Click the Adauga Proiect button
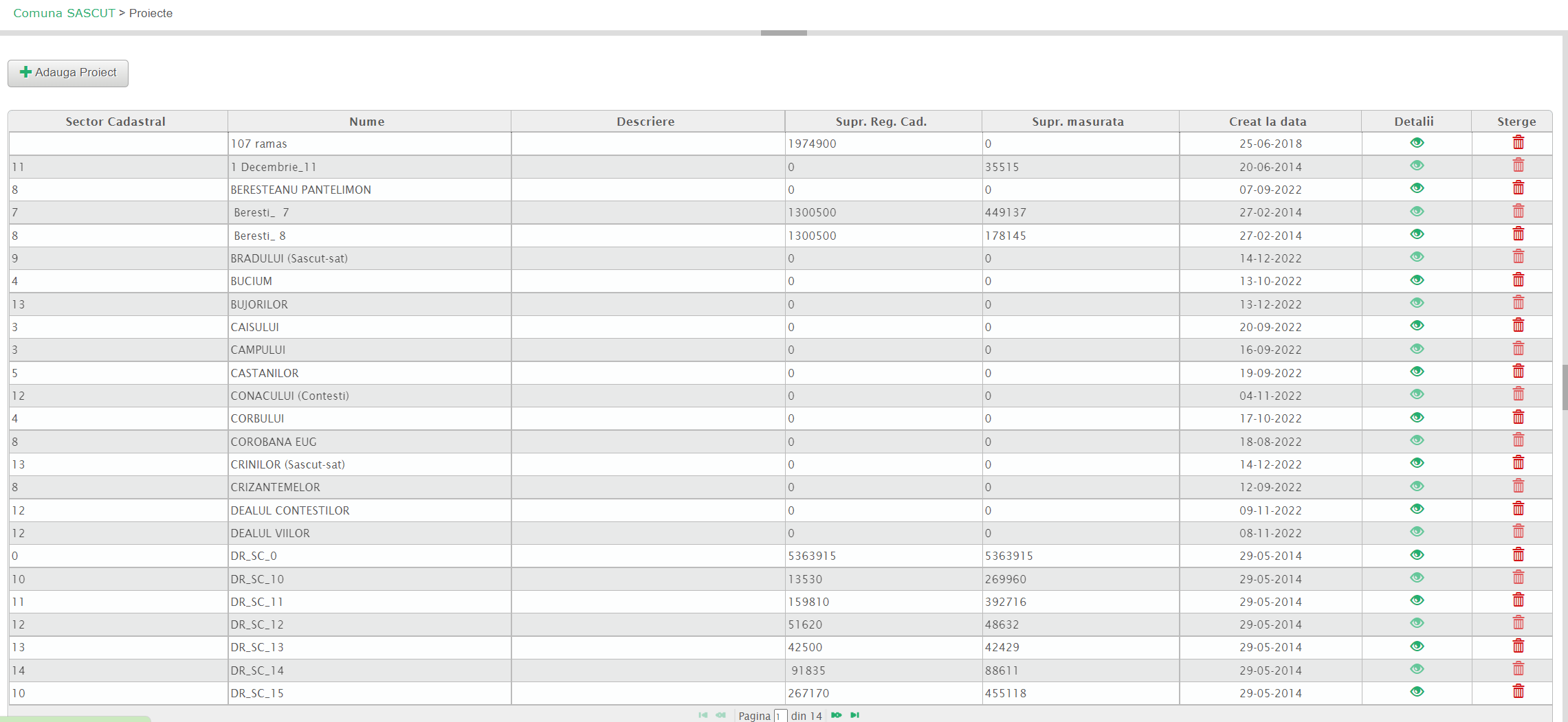 [x=68, y=73]
